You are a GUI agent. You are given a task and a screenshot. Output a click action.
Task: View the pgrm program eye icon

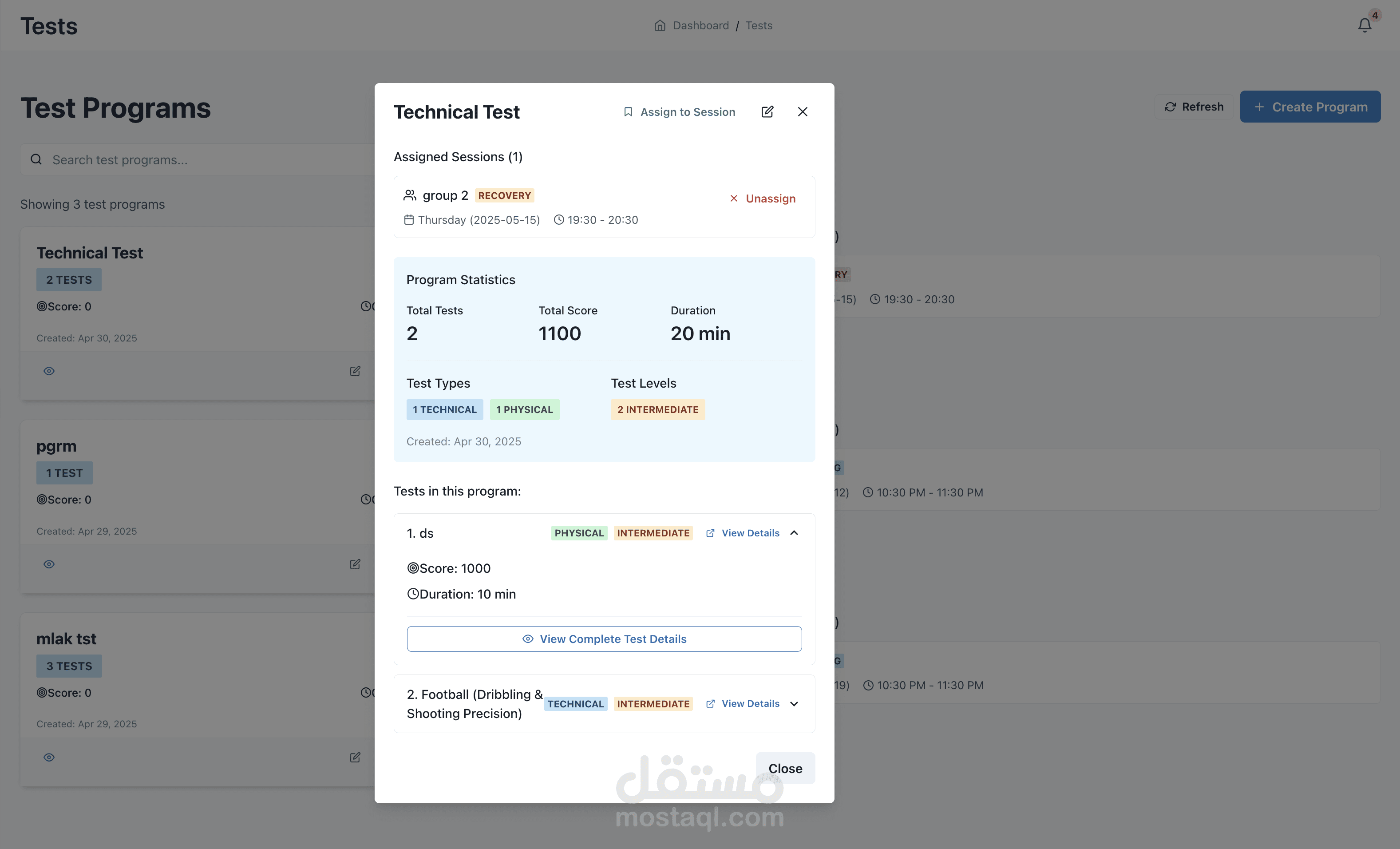[49, 564]
